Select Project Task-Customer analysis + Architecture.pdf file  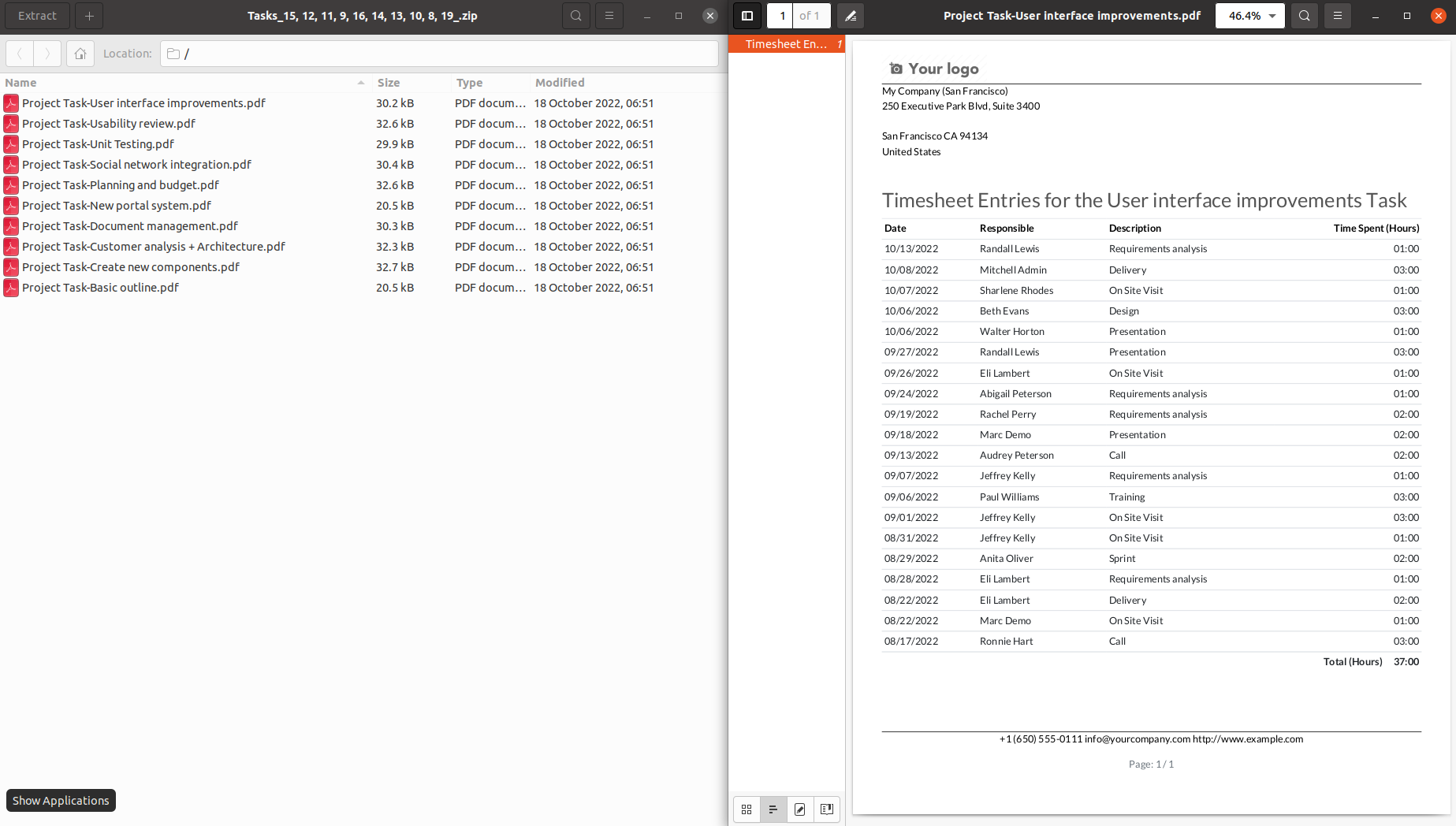pyautogui.click(x=154, y=247)
